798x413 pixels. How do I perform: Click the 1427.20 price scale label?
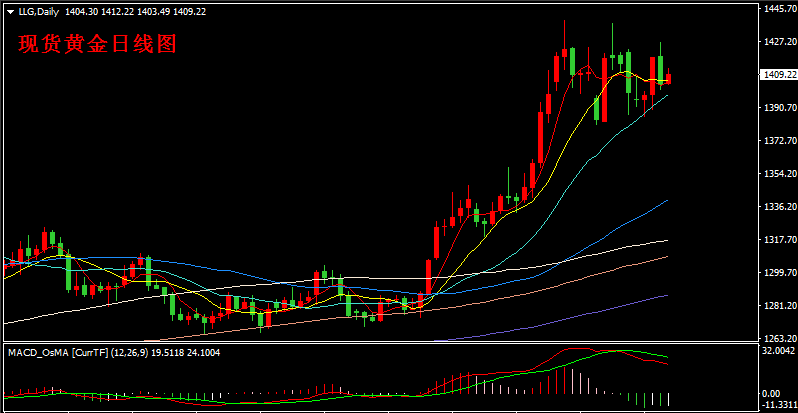click(x=779, y=42)
